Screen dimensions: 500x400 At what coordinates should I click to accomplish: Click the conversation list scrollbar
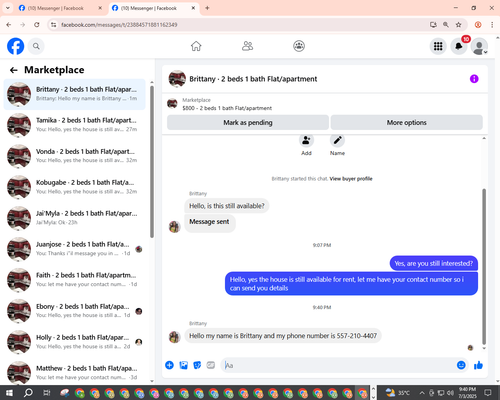coord(152,162)
